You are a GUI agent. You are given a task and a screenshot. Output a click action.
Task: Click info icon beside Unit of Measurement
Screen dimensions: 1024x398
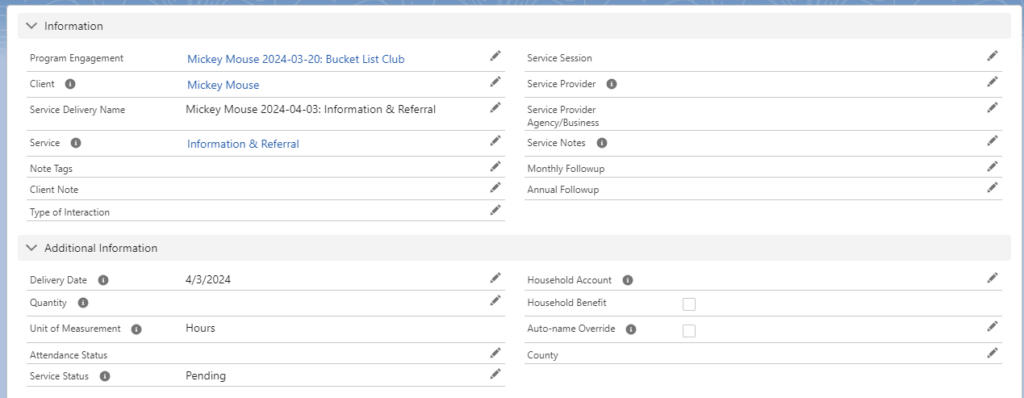136,329
